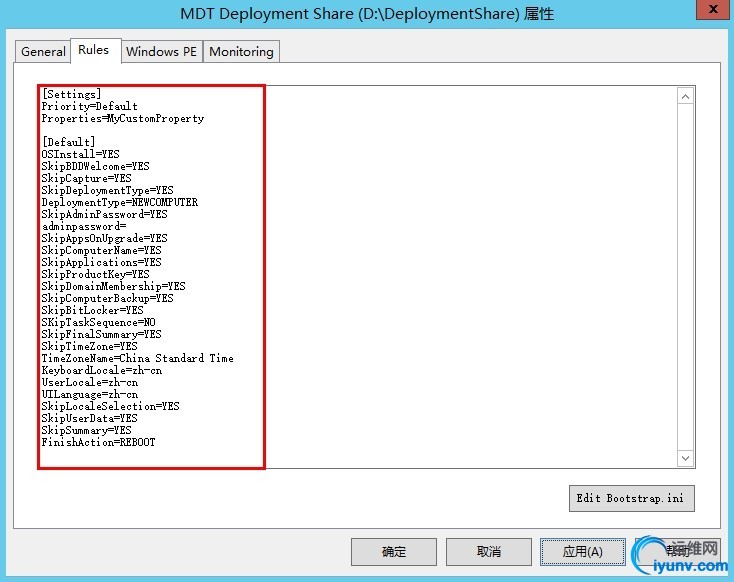Click the SkipComputerBackup=YES line

coord(108,298)
